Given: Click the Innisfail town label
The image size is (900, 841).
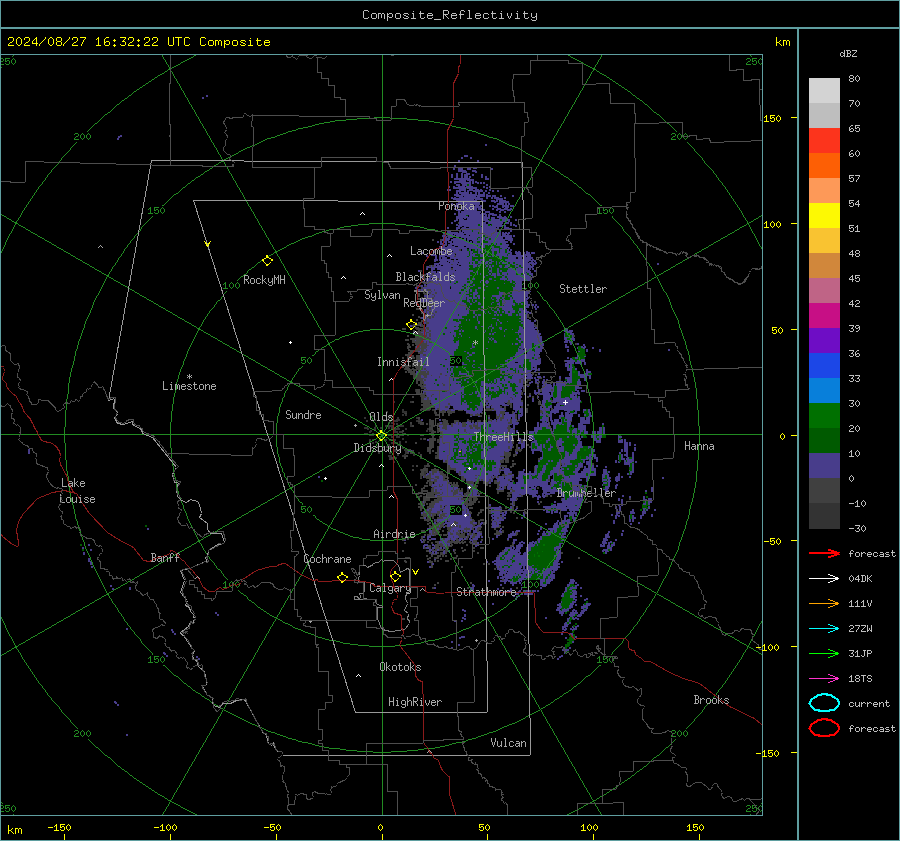Looking at the screenshot, I should click(x=403, y=362).
